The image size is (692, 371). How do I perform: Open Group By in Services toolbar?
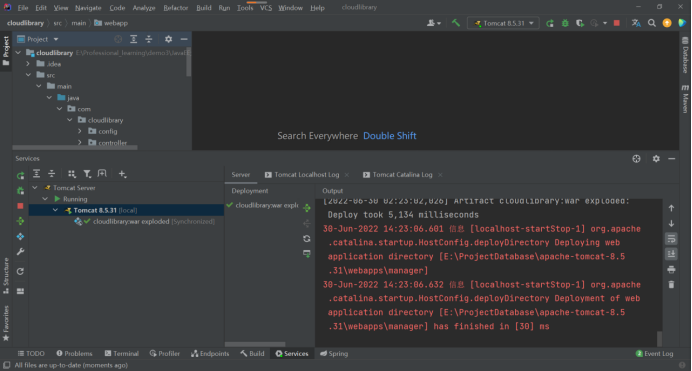[72, 174]
